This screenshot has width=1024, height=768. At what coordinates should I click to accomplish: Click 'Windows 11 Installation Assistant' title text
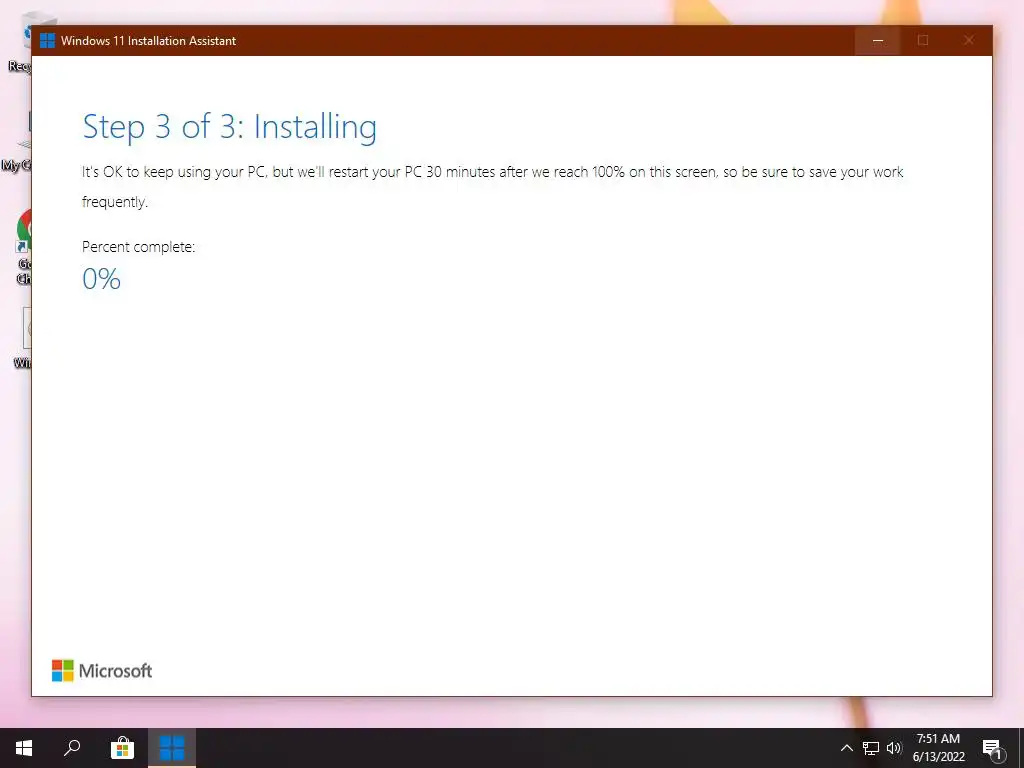tap(148, 40)
